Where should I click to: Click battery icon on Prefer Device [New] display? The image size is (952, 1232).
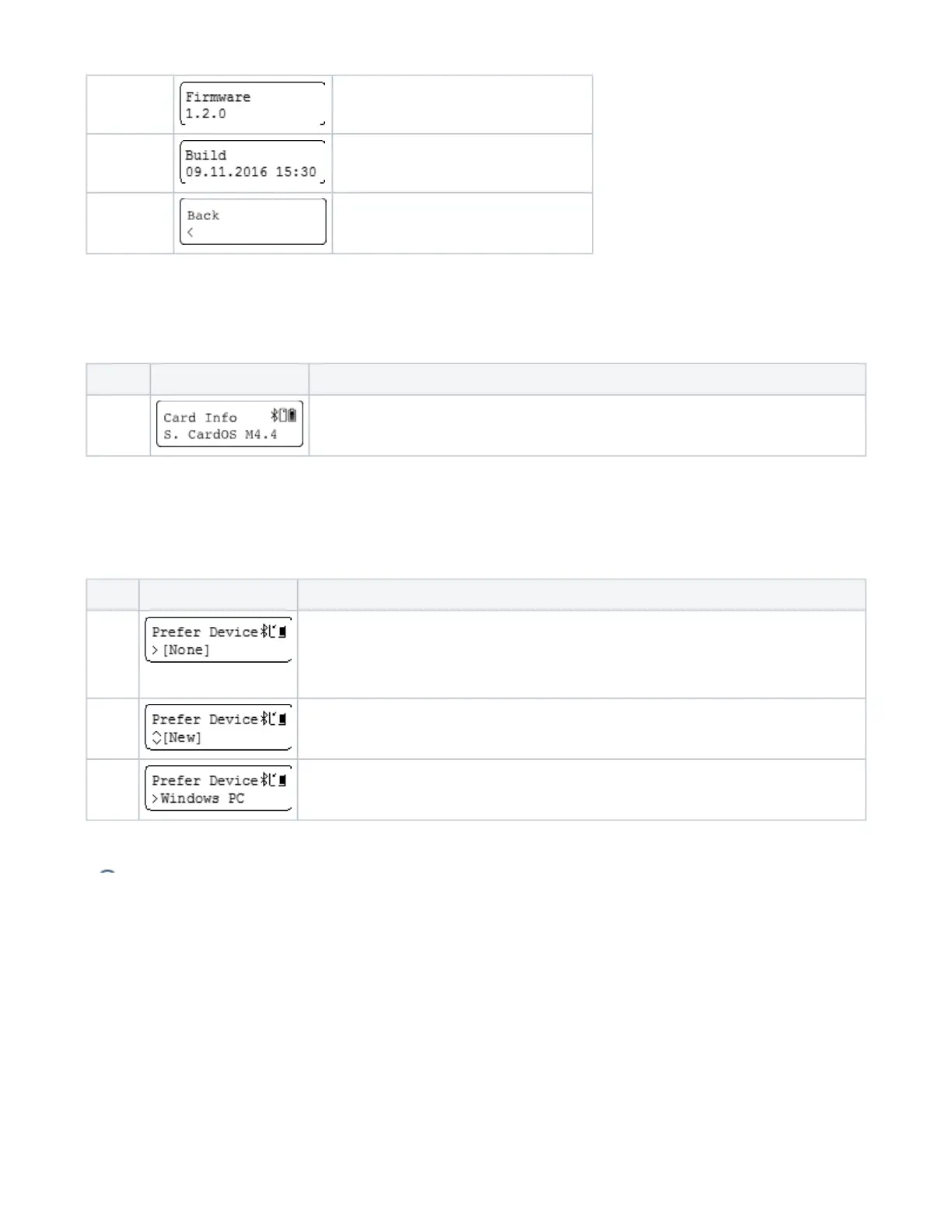pyautogui.click(x=282, y=718)
